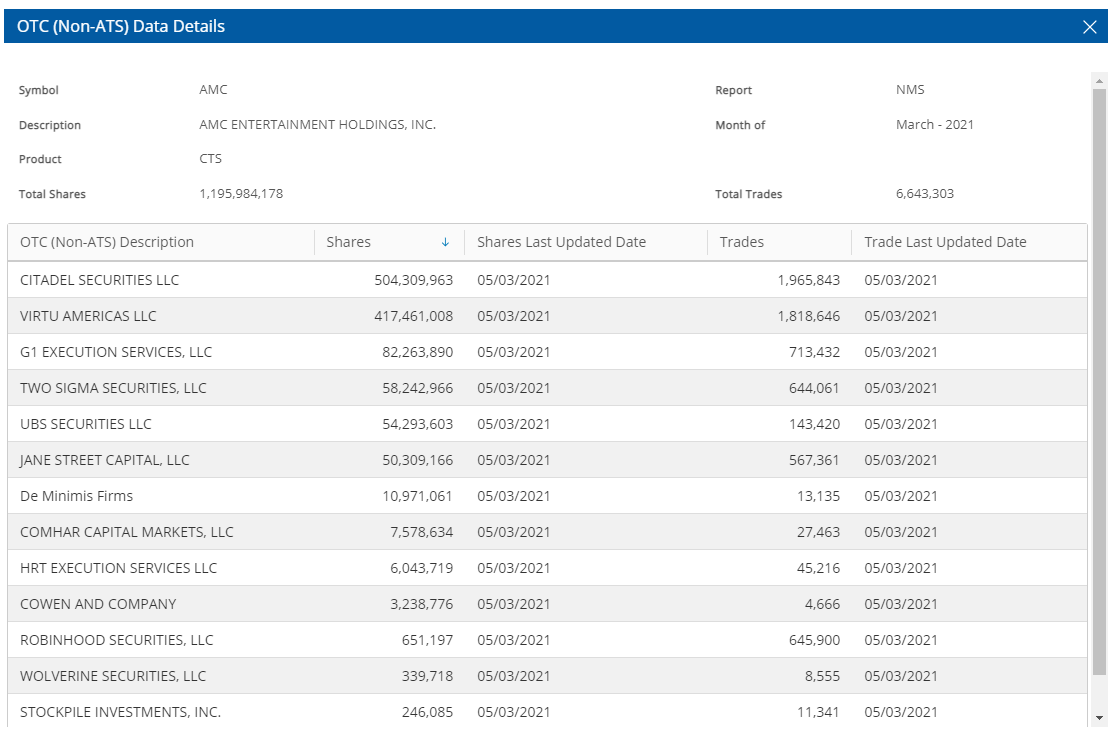Sort by OTC (Non-ATS) Description column
The height and width of the screenshot is (736, 1114).
tap(107, 242)
